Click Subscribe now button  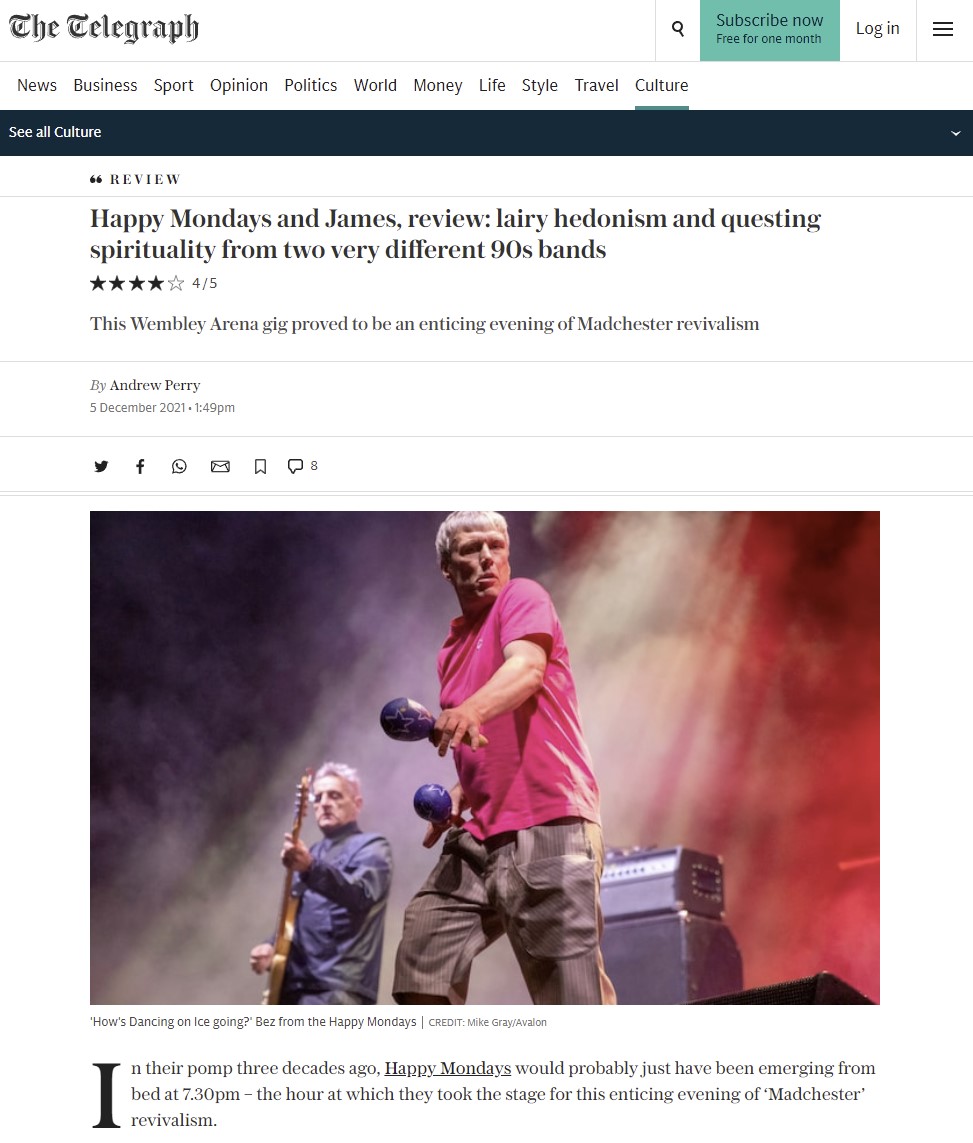pos(770,30)
